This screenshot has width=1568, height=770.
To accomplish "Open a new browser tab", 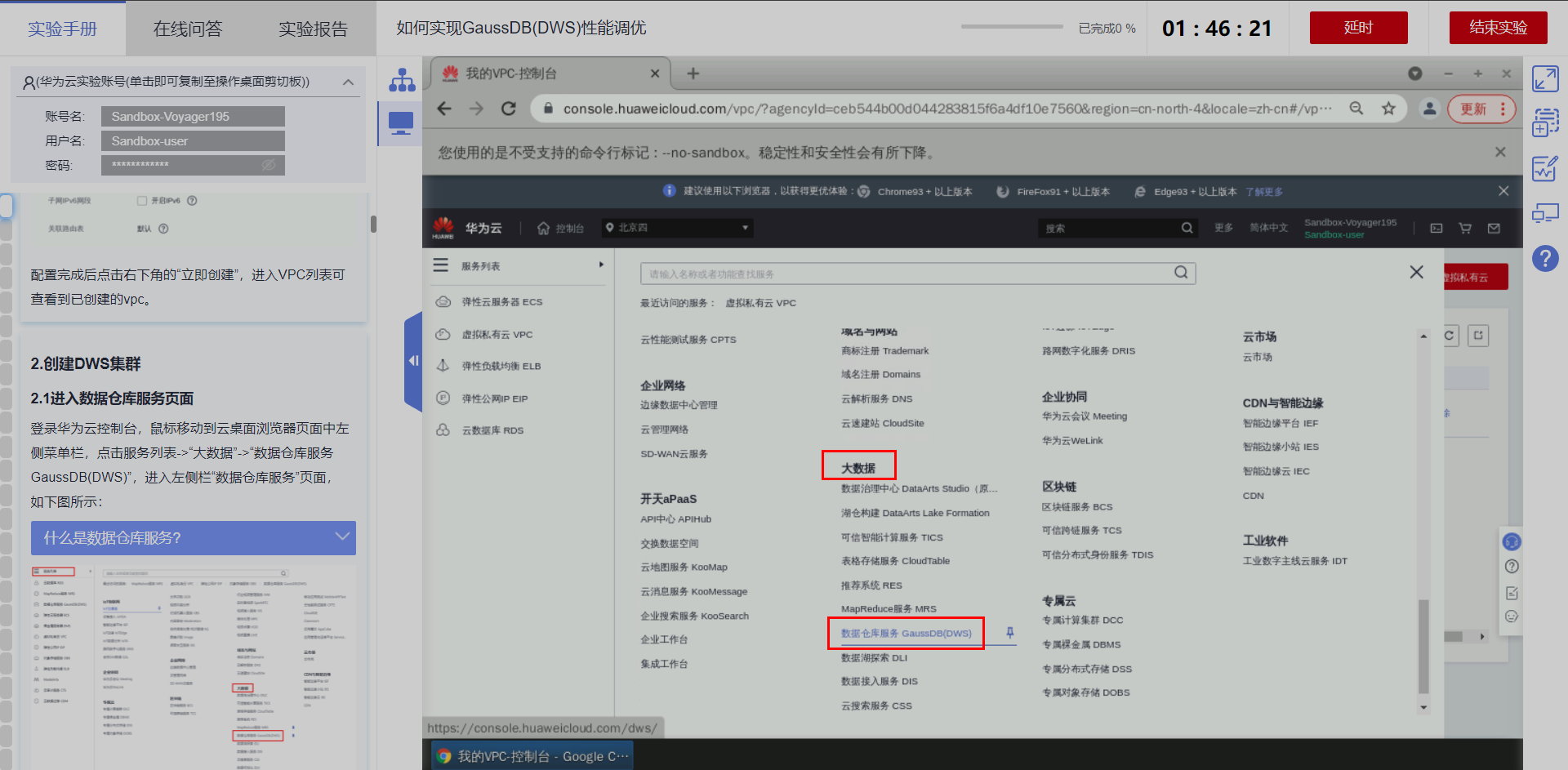I will pyautogui.click(x=693, y=73).
